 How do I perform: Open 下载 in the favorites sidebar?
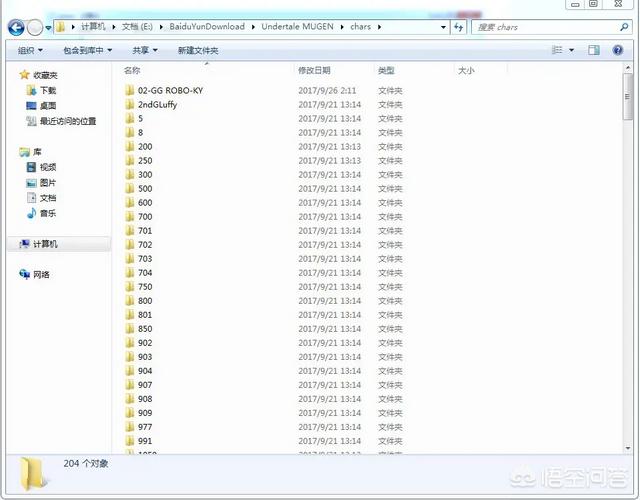(48, 90)
